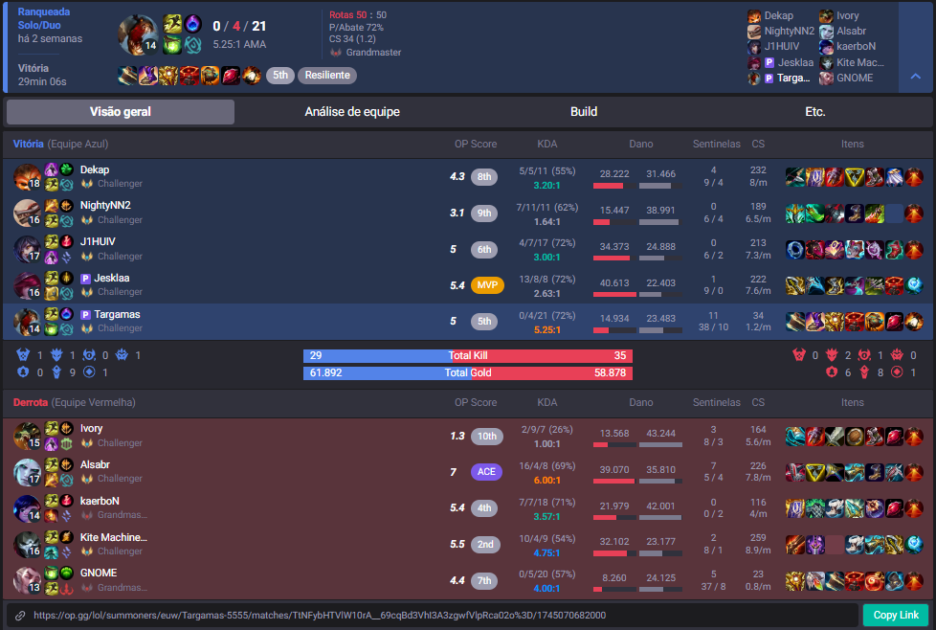
Task: Click Kite Machine's champion portrait icon
Action: [x=26, y=543]
